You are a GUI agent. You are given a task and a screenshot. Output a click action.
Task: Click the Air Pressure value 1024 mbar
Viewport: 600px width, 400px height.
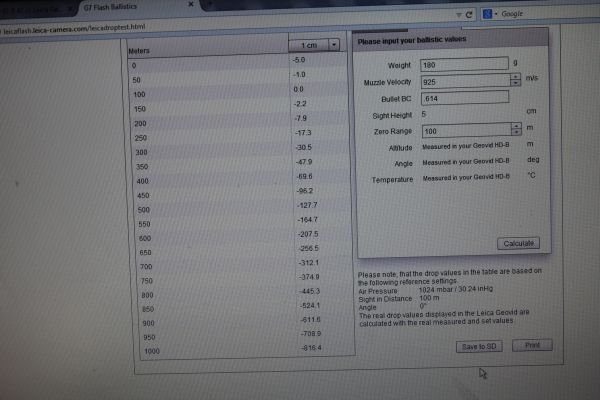click(456, 289)
